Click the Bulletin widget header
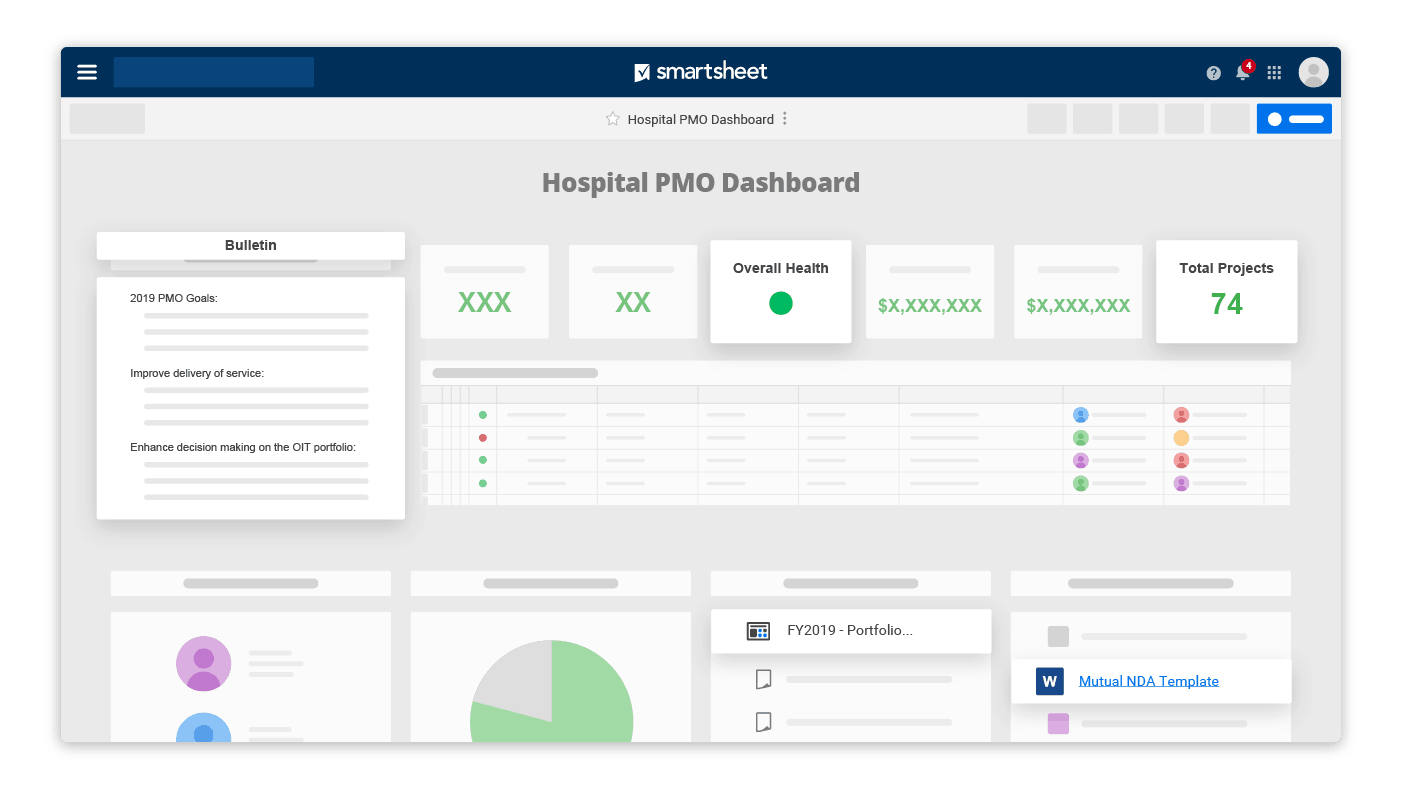The height and width of the screenshot is (789, 1401). (x=251, y=246)
